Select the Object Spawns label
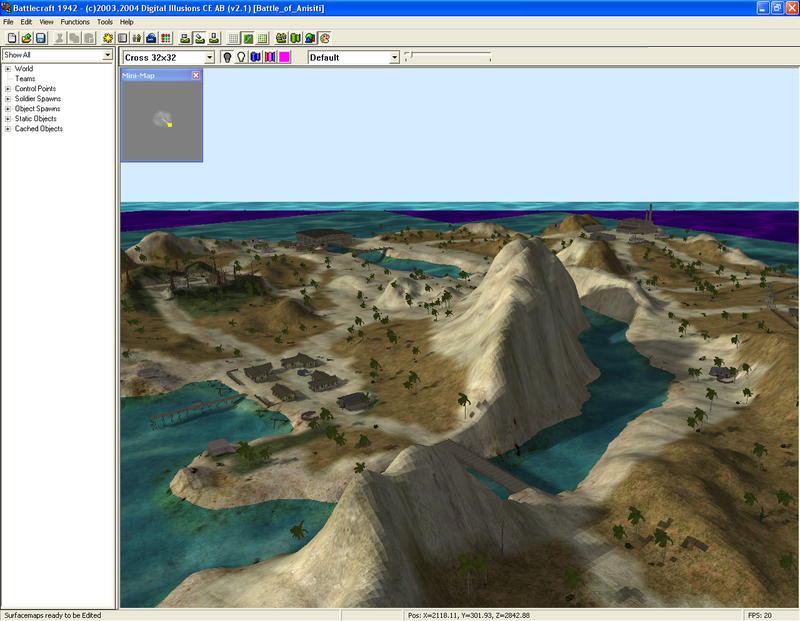This screenshot has height=621, width=800. 37,109
